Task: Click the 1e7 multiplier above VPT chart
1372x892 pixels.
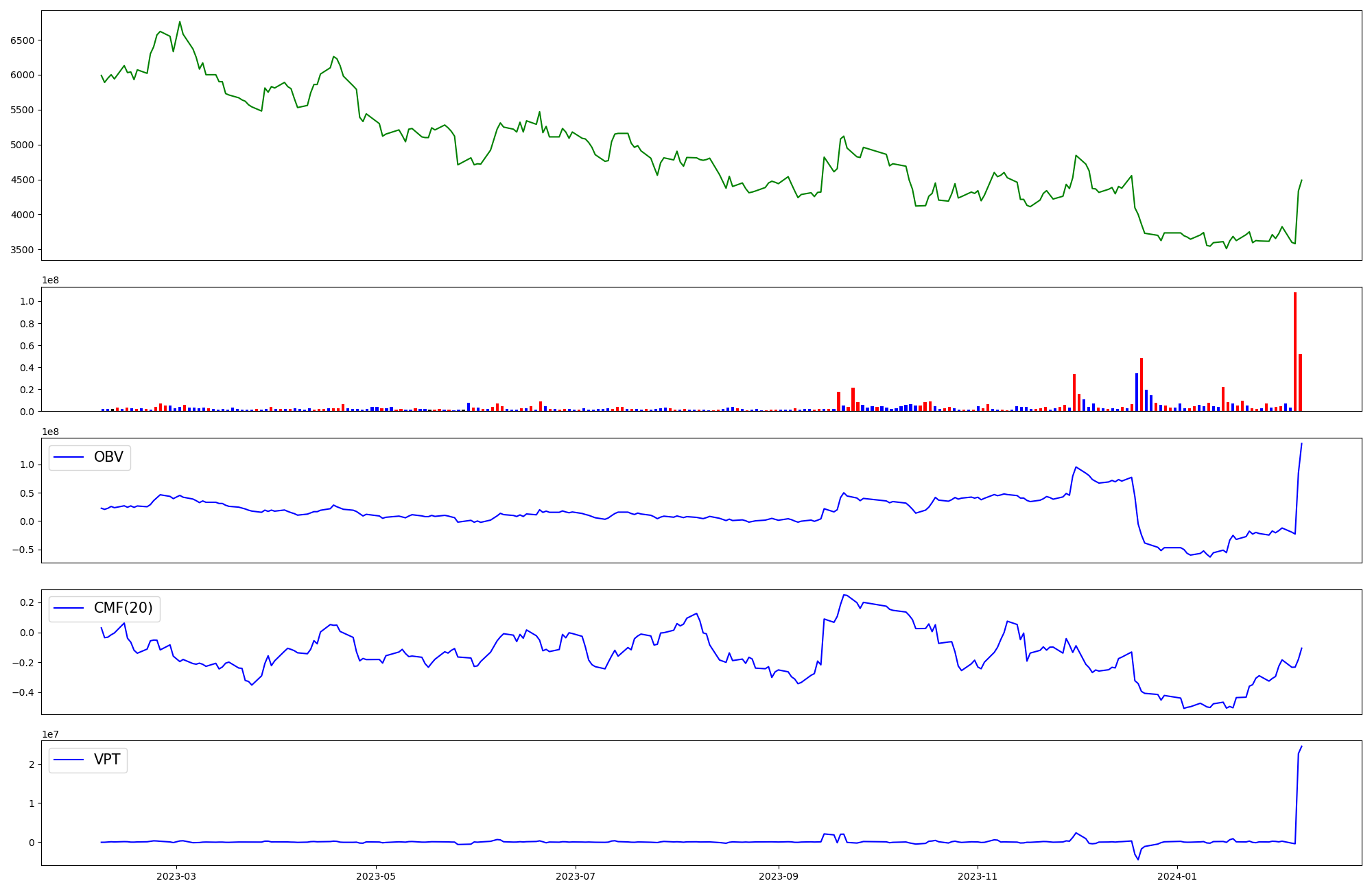Action: click(51, 734)
